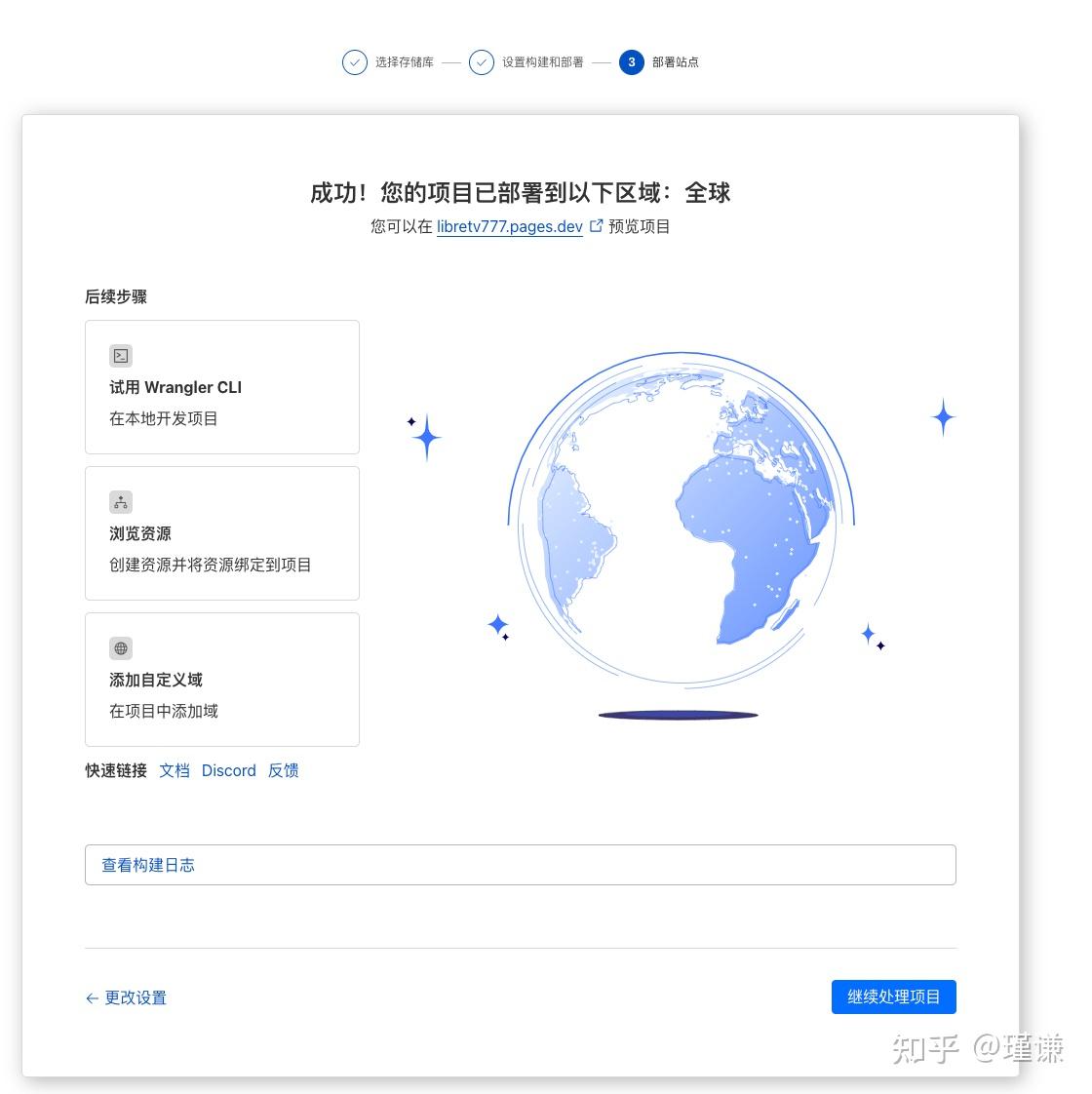Screen dimensions: 1092x1094
Task: Open the libretv777.pages.dev preview link
Action: click(509, 225)
